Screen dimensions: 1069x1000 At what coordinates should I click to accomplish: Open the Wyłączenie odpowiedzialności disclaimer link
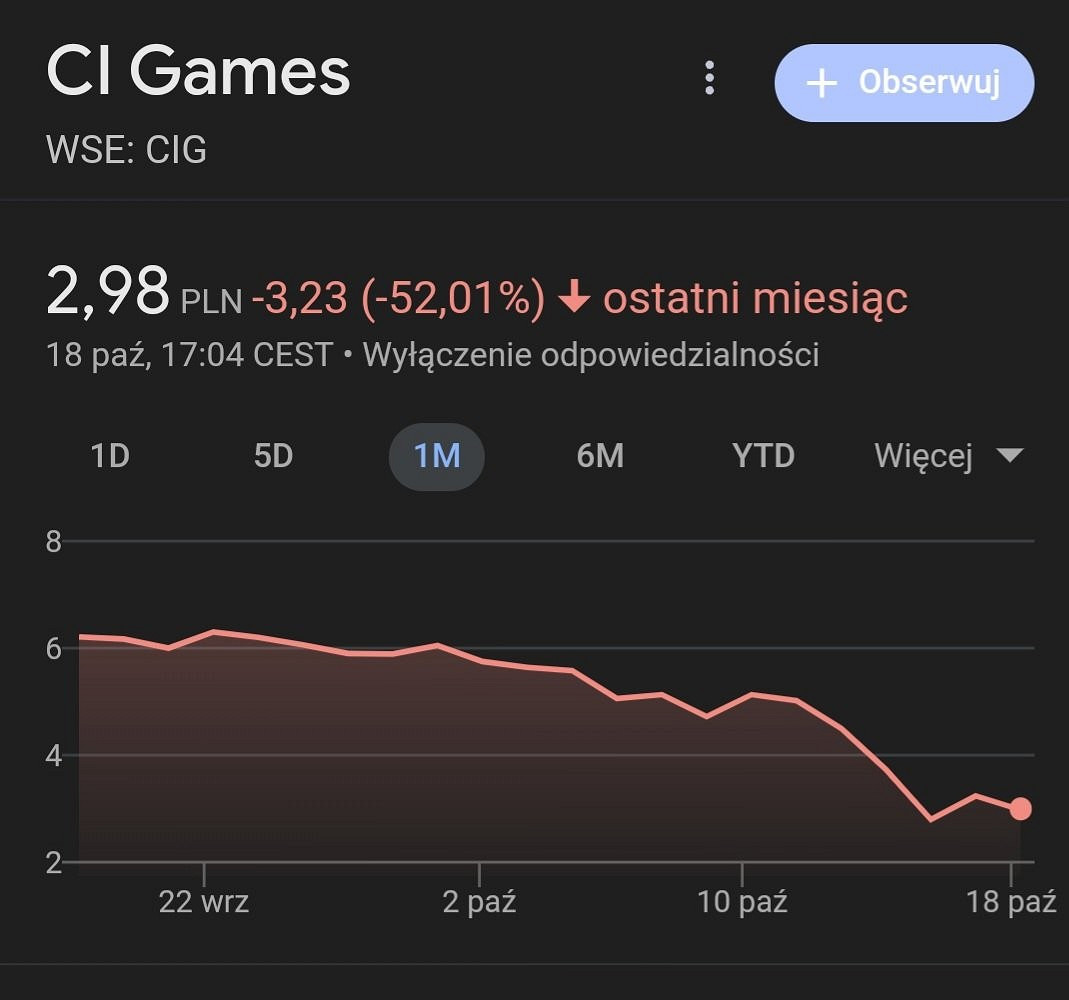[591, 354]
